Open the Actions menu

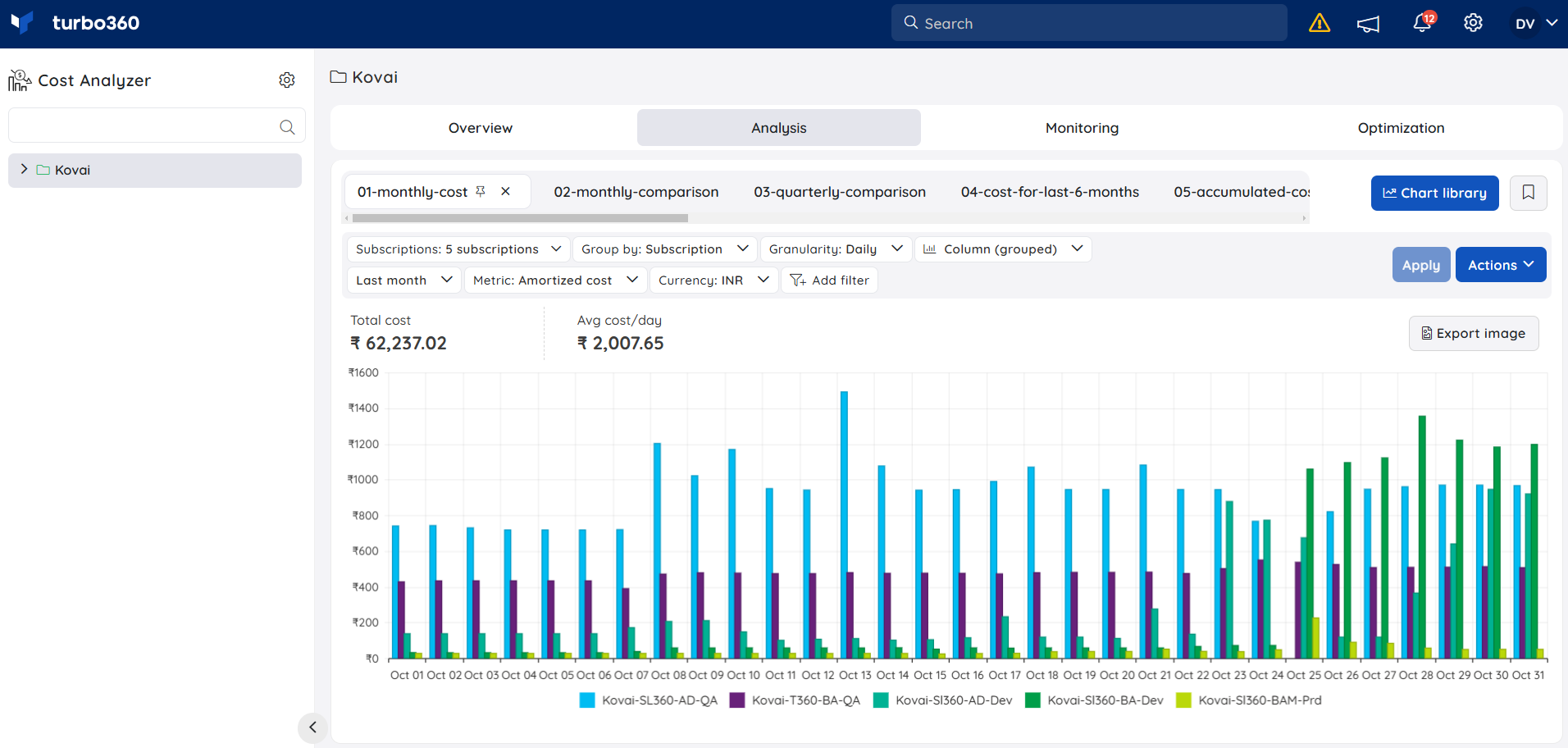[1500, 265]
